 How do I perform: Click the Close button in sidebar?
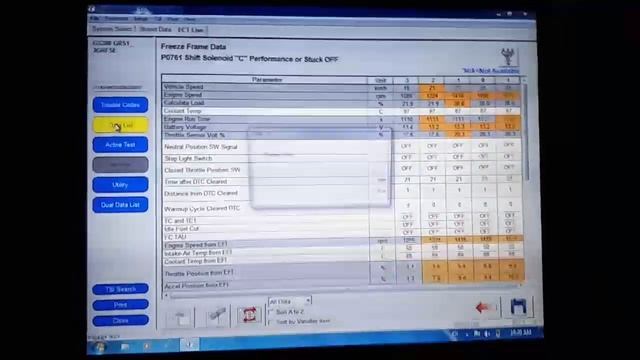pyautogui.click(x=120, y=321)
